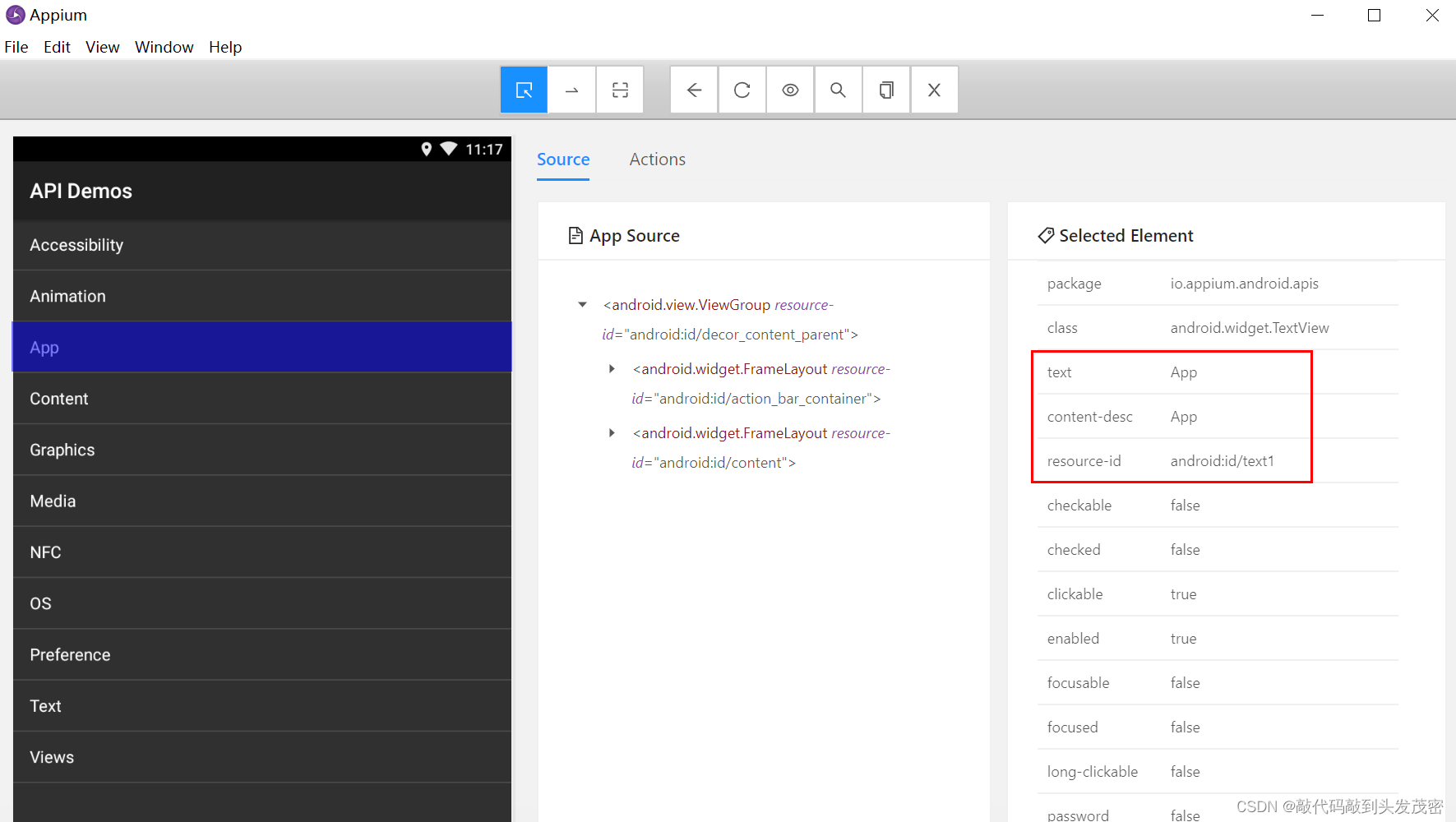Refresh source and screenshot

(x=742, y=90)
